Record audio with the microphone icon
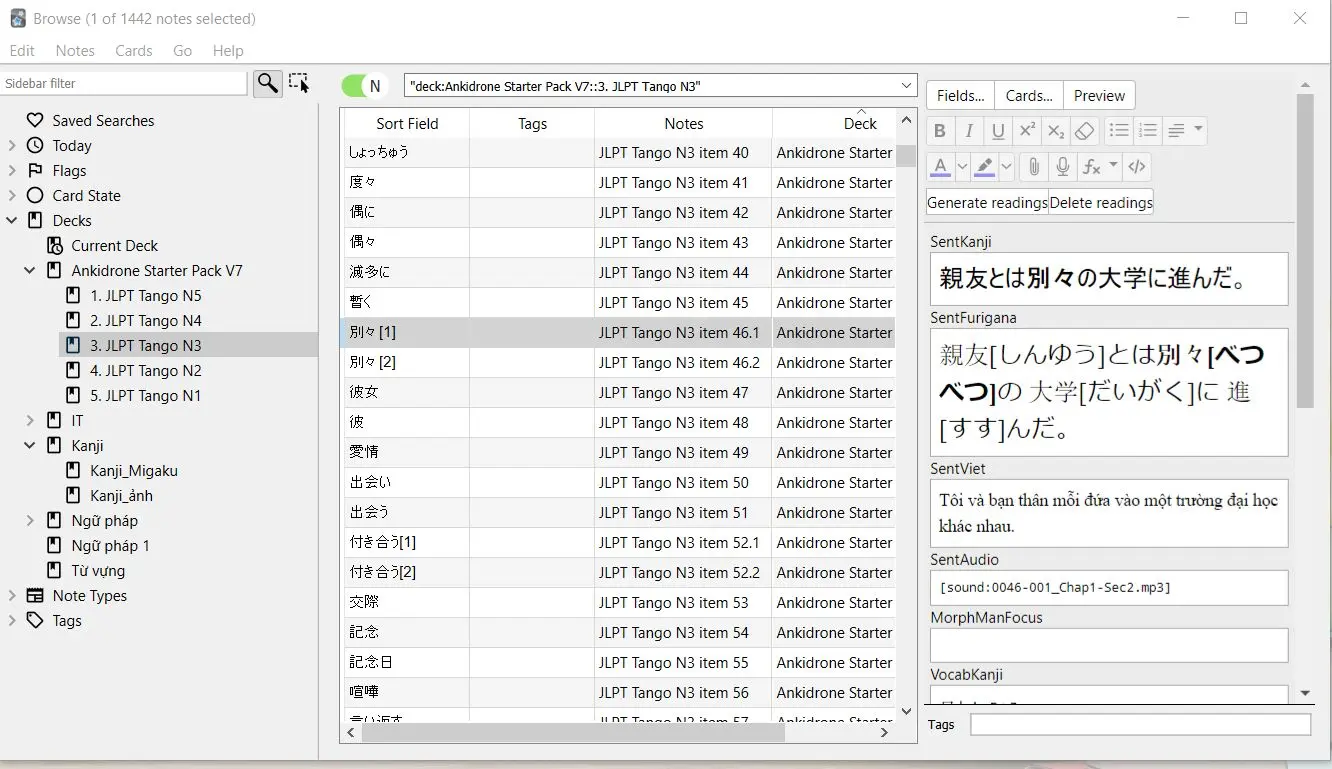1332x769 pixels. click(x=1062, y=166)
